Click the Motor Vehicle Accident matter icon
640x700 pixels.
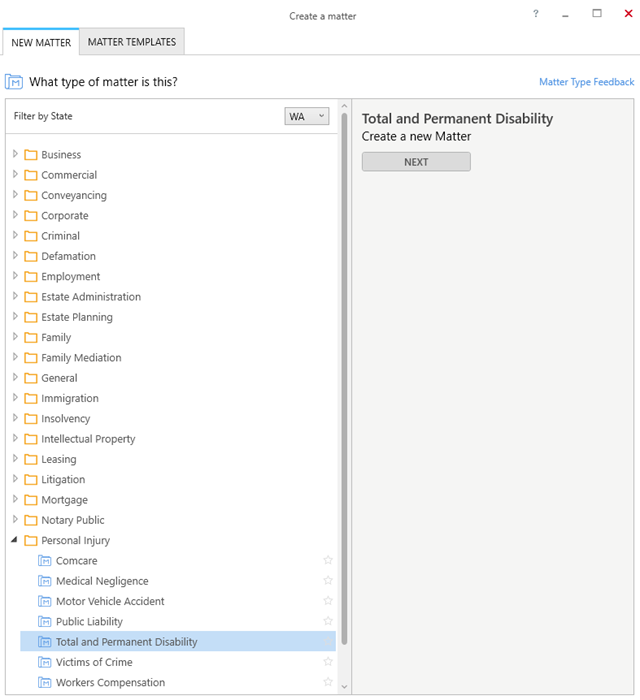(x=44, y=601)
